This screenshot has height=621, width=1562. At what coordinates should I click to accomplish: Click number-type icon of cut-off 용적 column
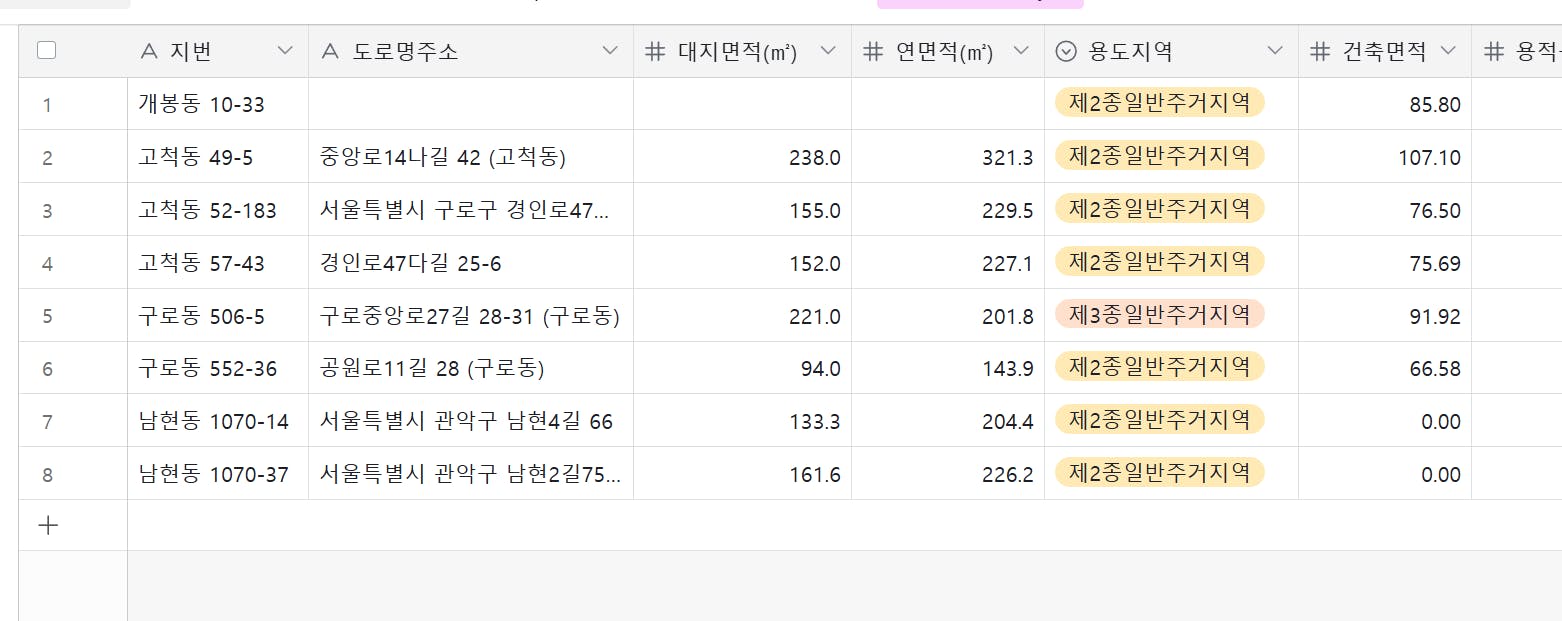click(1494, 52)
